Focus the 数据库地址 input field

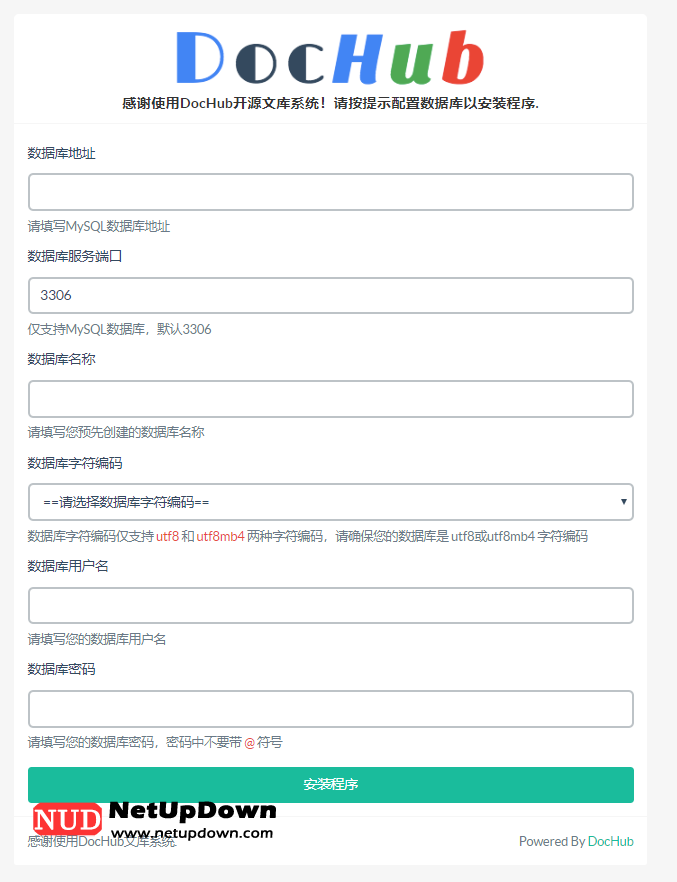pos(331,192)
